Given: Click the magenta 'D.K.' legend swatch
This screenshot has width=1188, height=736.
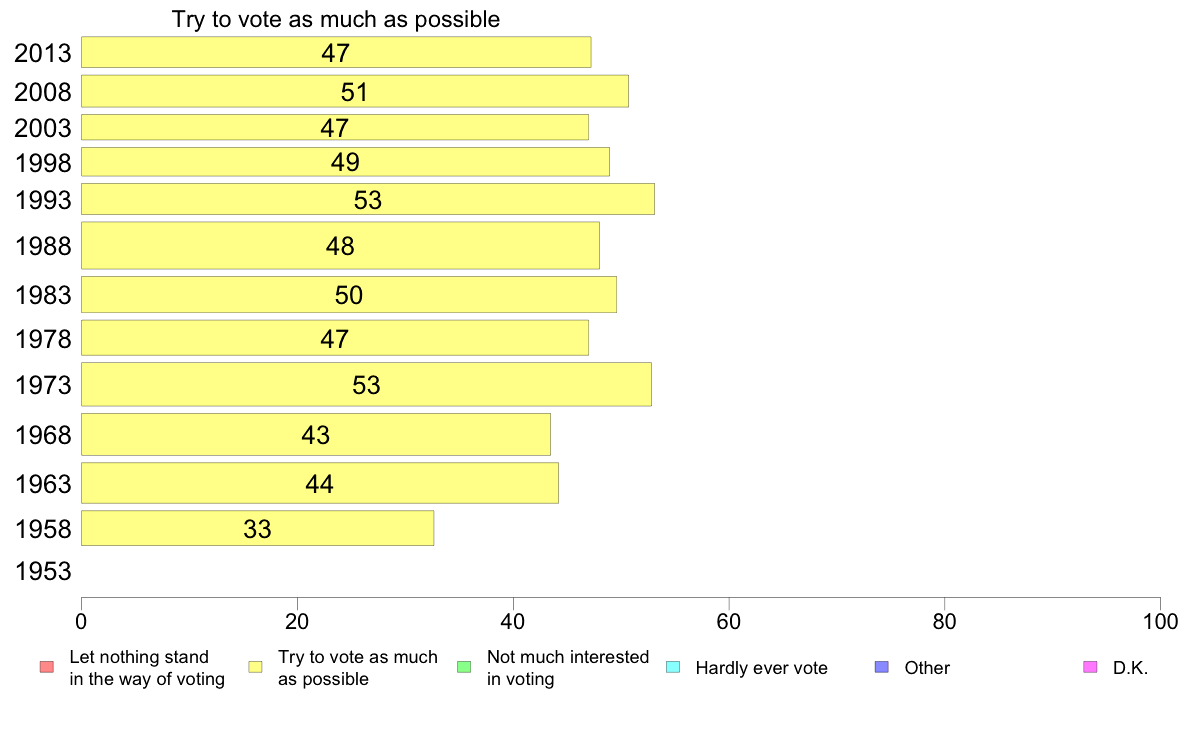Looking at the screenshot, I should (x=1090, y=667).
